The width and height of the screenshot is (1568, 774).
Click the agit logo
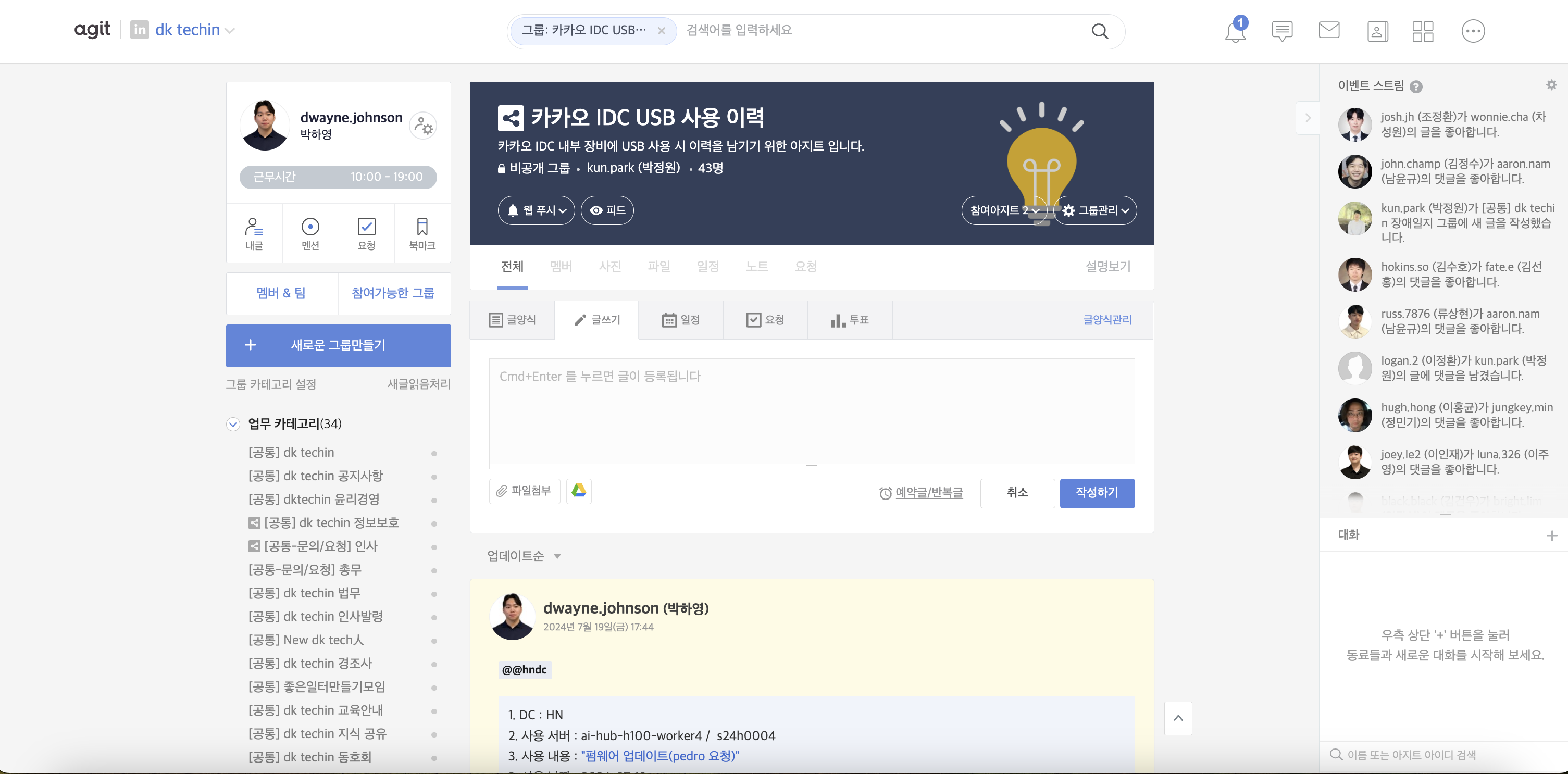[92, 29]
